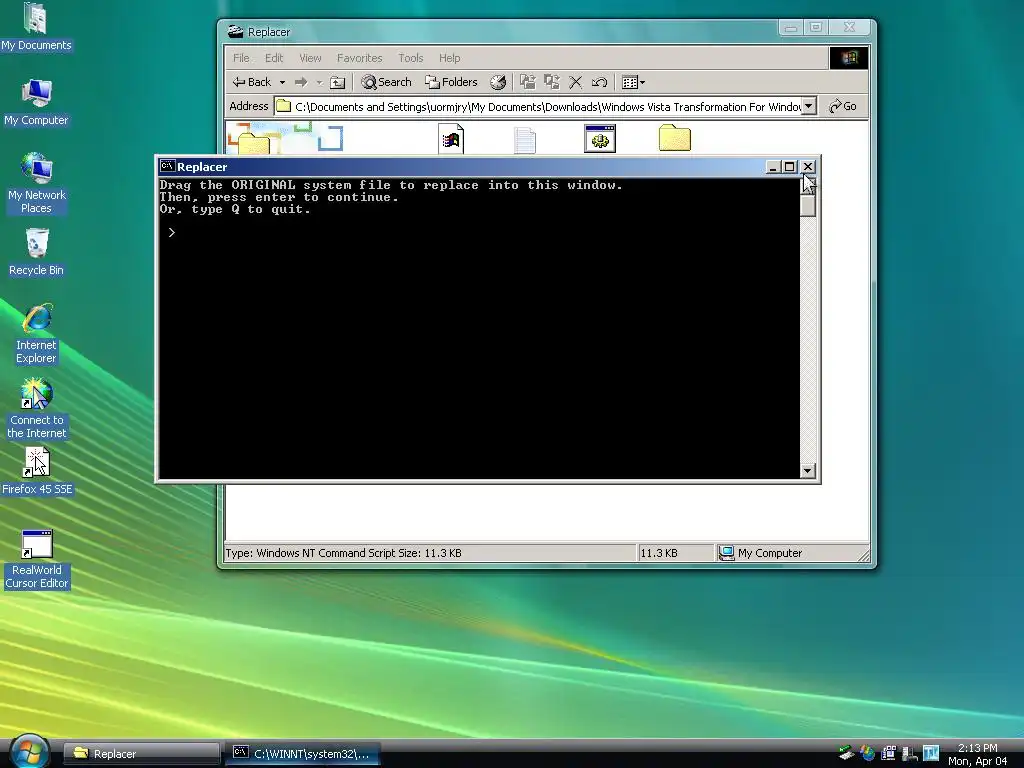Click the Explorer Replacer title bar icon
Screen dimensions: 1024x768
click(235, 31)
